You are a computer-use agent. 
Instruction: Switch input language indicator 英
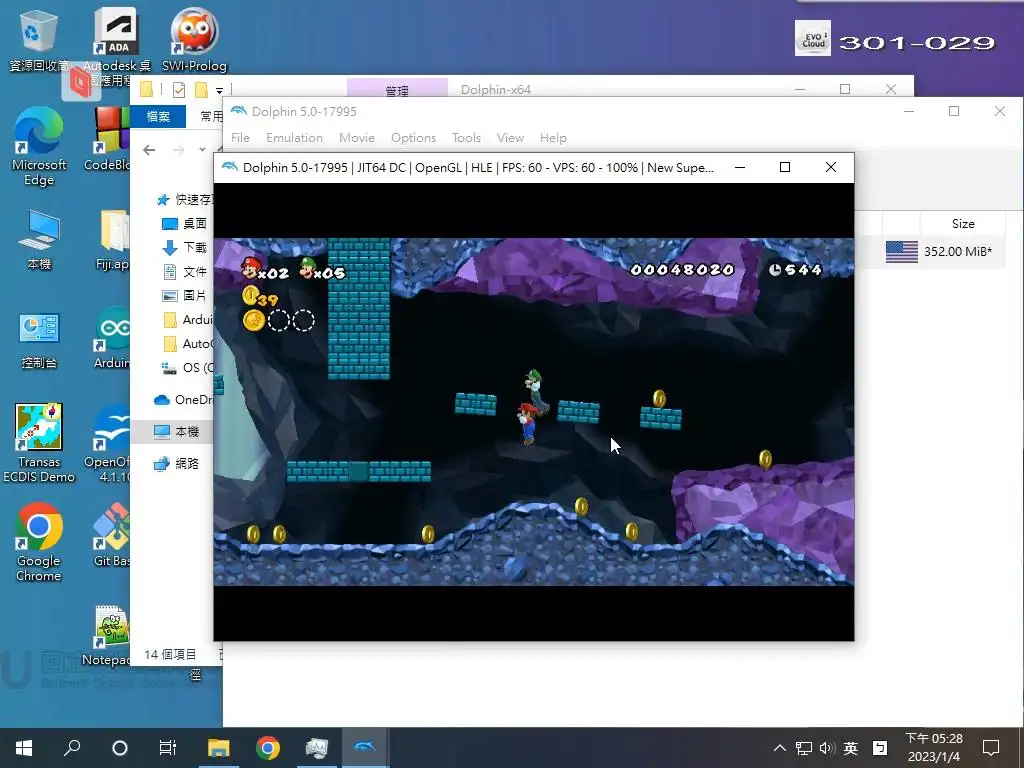[x=850, y=748]
